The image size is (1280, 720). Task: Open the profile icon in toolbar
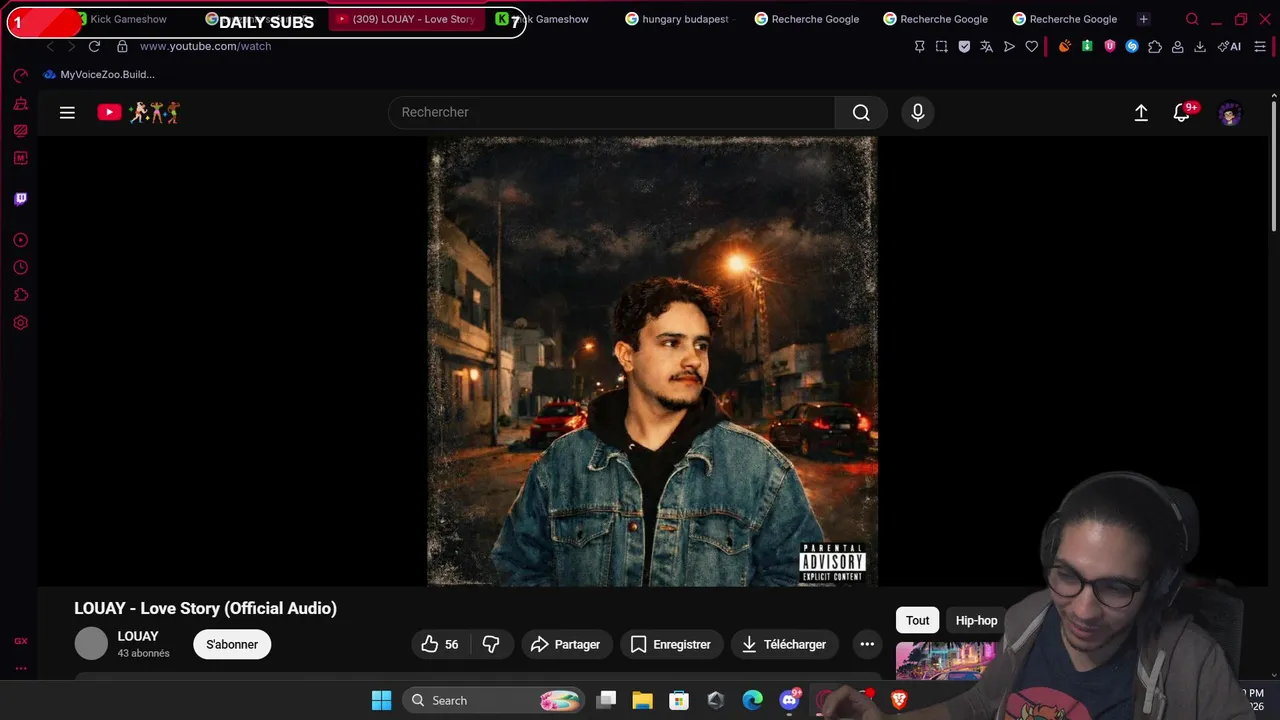(x=1178, y=46)
